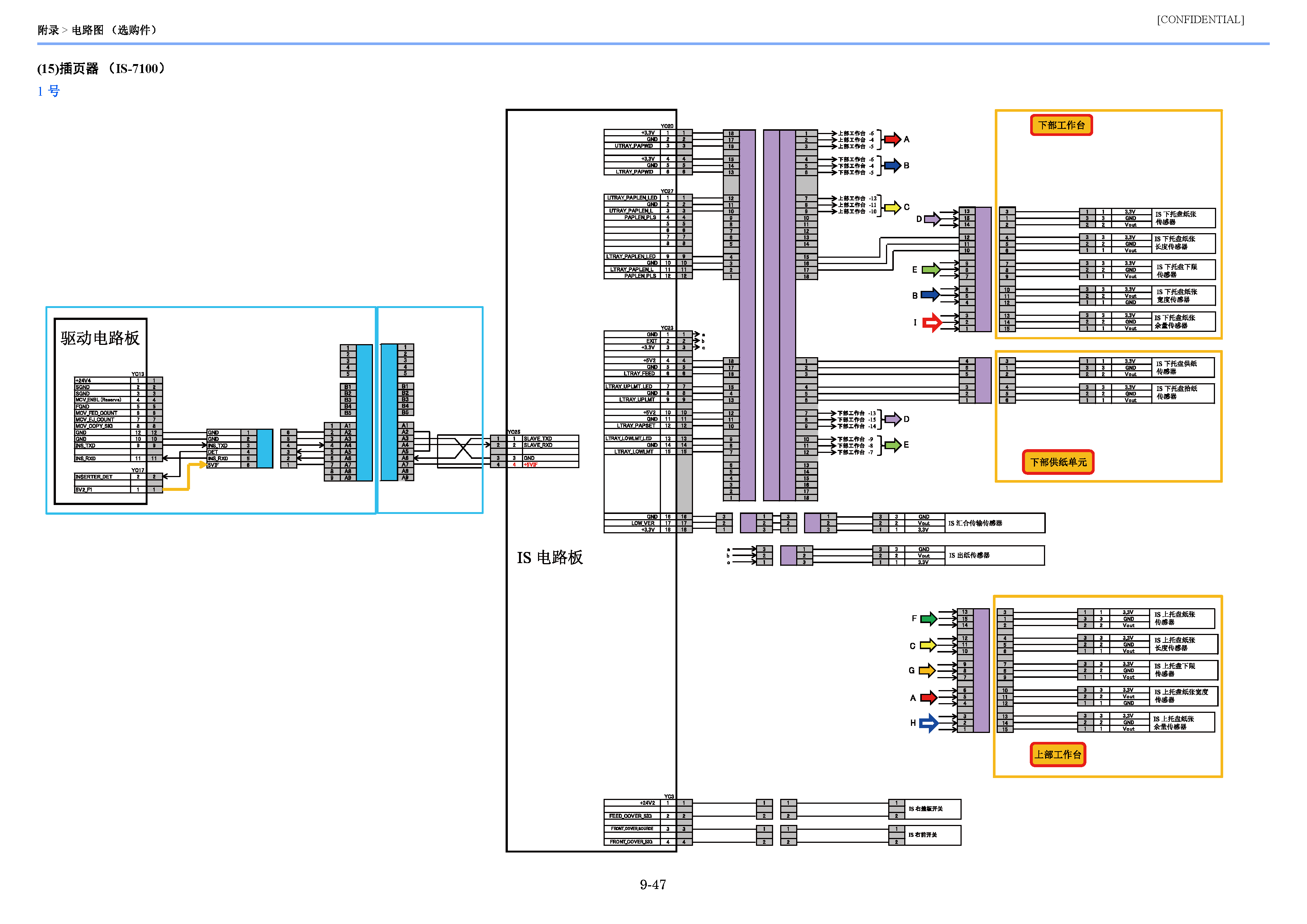Click the 附录 > 电路图 breadcrumb
1307x924 pixels.
click(x=97, y=30)
